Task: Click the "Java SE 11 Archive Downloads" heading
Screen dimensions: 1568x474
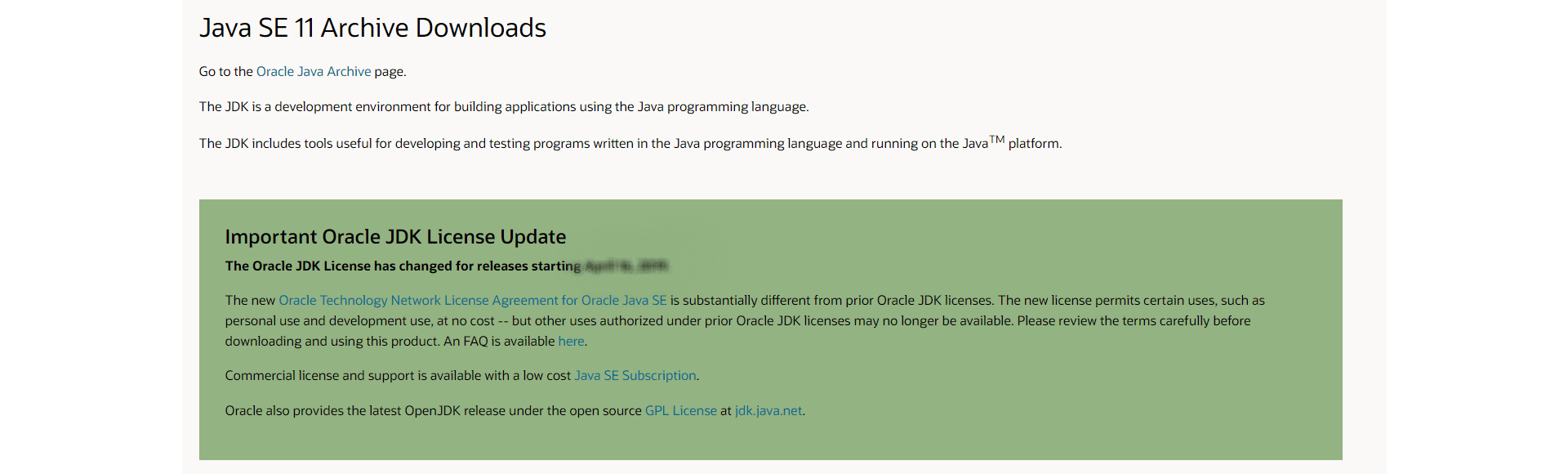Action: [372, 29]
